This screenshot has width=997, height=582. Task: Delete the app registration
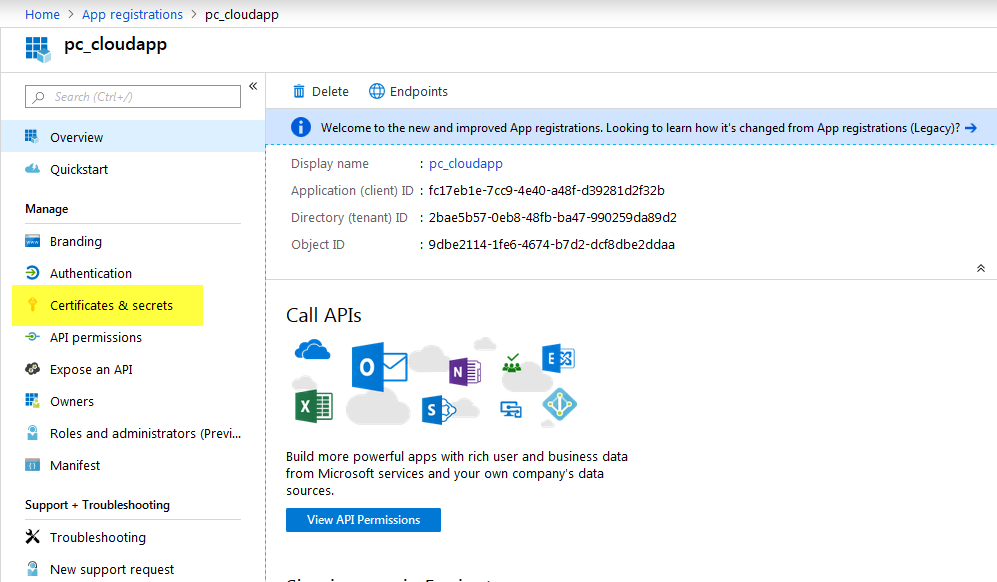tap(320, 91)
